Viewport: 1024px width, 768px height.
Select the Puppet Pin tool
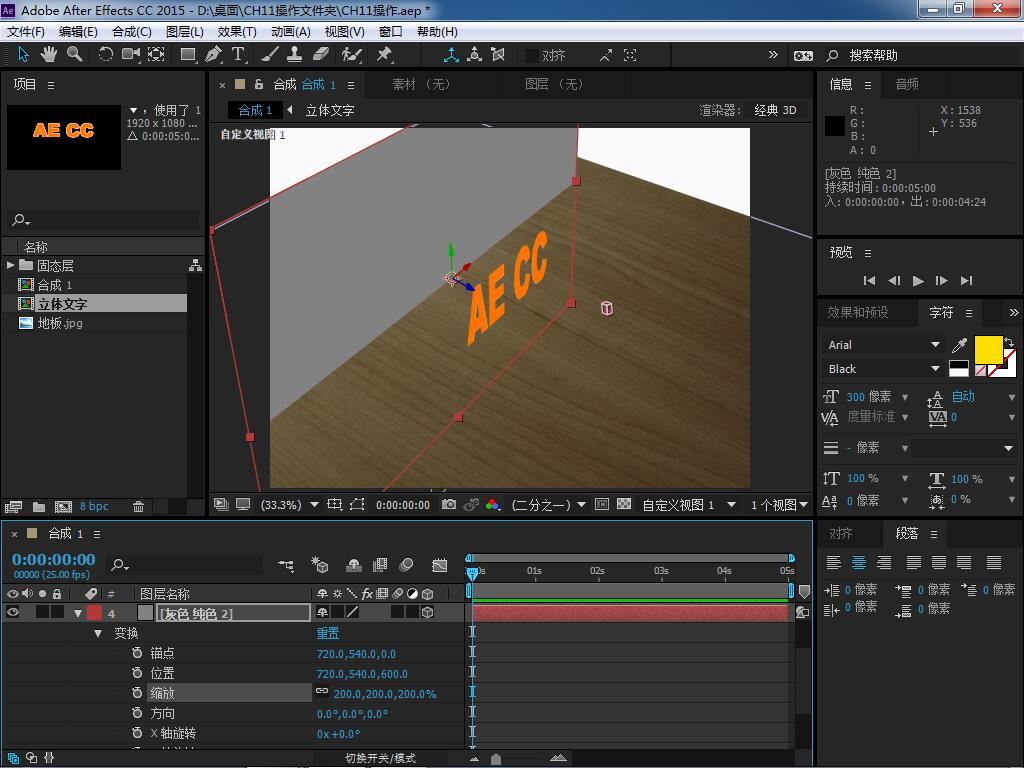tap(384, 55)
